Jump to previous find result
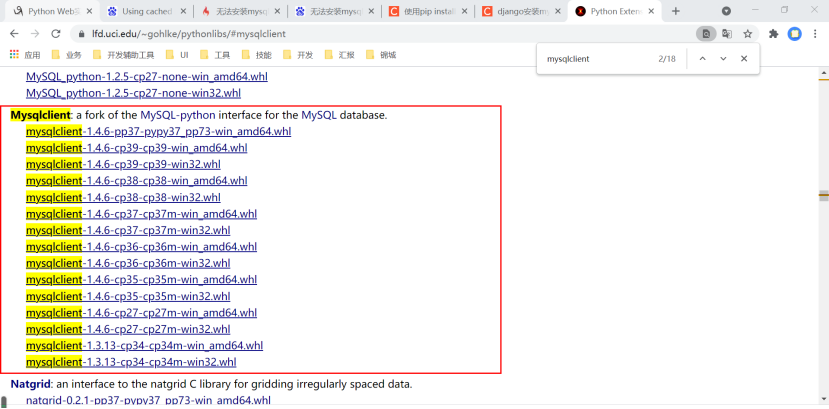 click(702, 59)
